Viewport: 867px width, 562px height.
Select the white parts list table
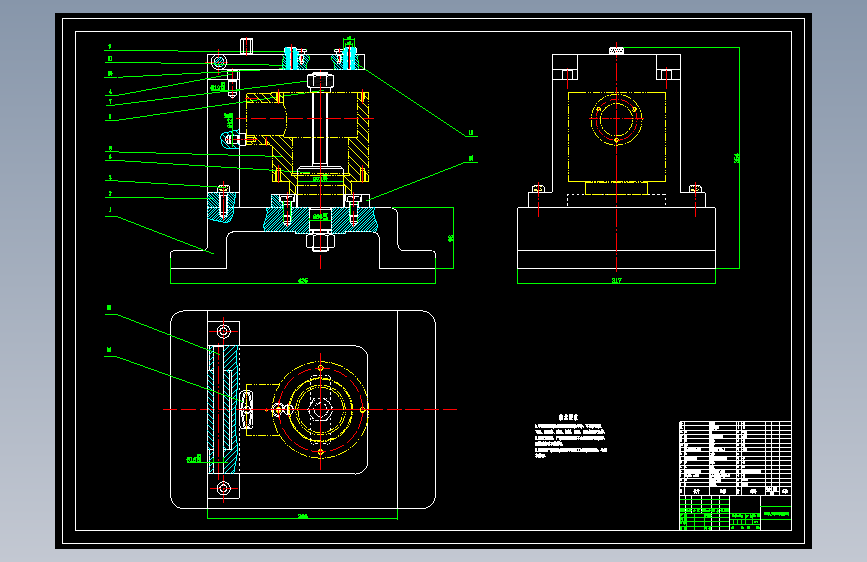735,459
